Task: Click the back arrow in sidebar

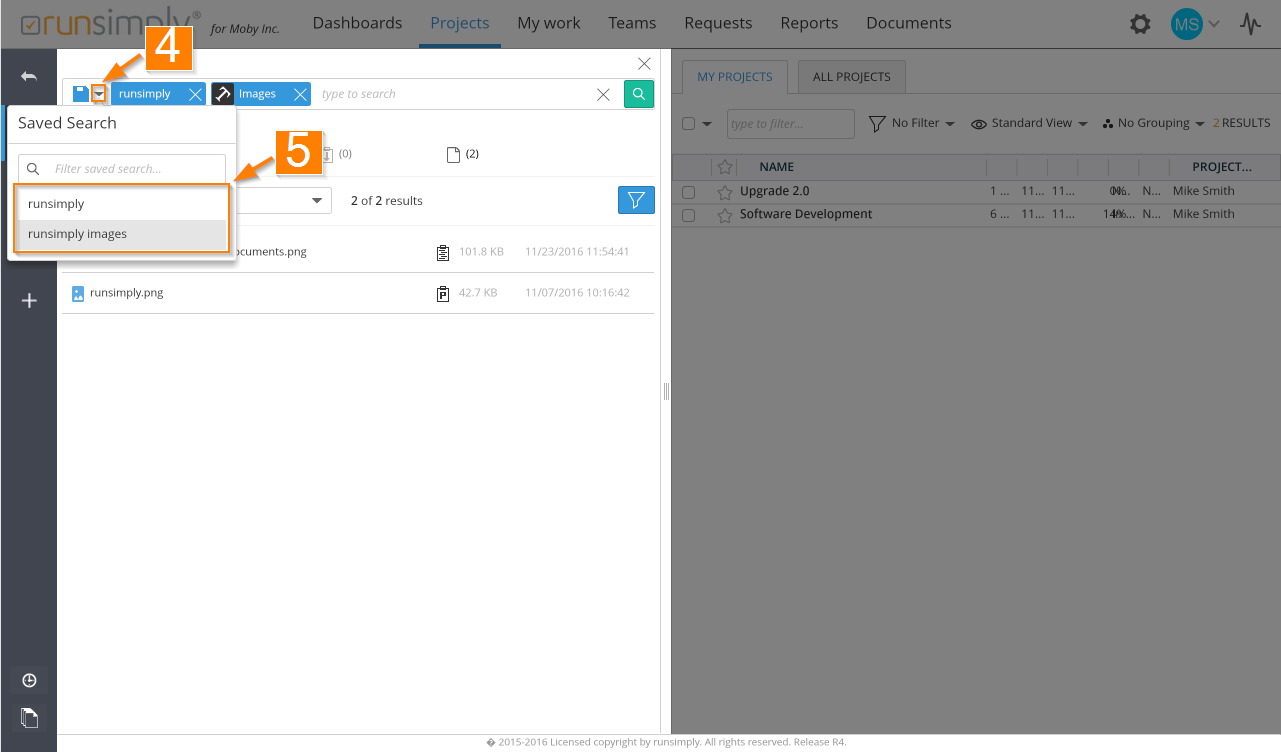Action: pyautogui.click(x=29, y=77)
